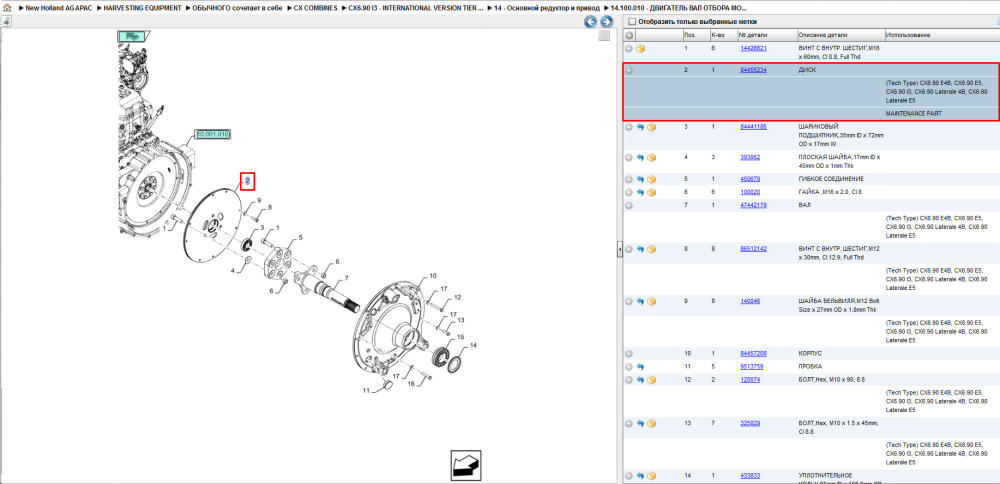This screenshot has width=1000, height=484.
Task: Click blue arrow icon for part 393062
Action: click(641, 157)
